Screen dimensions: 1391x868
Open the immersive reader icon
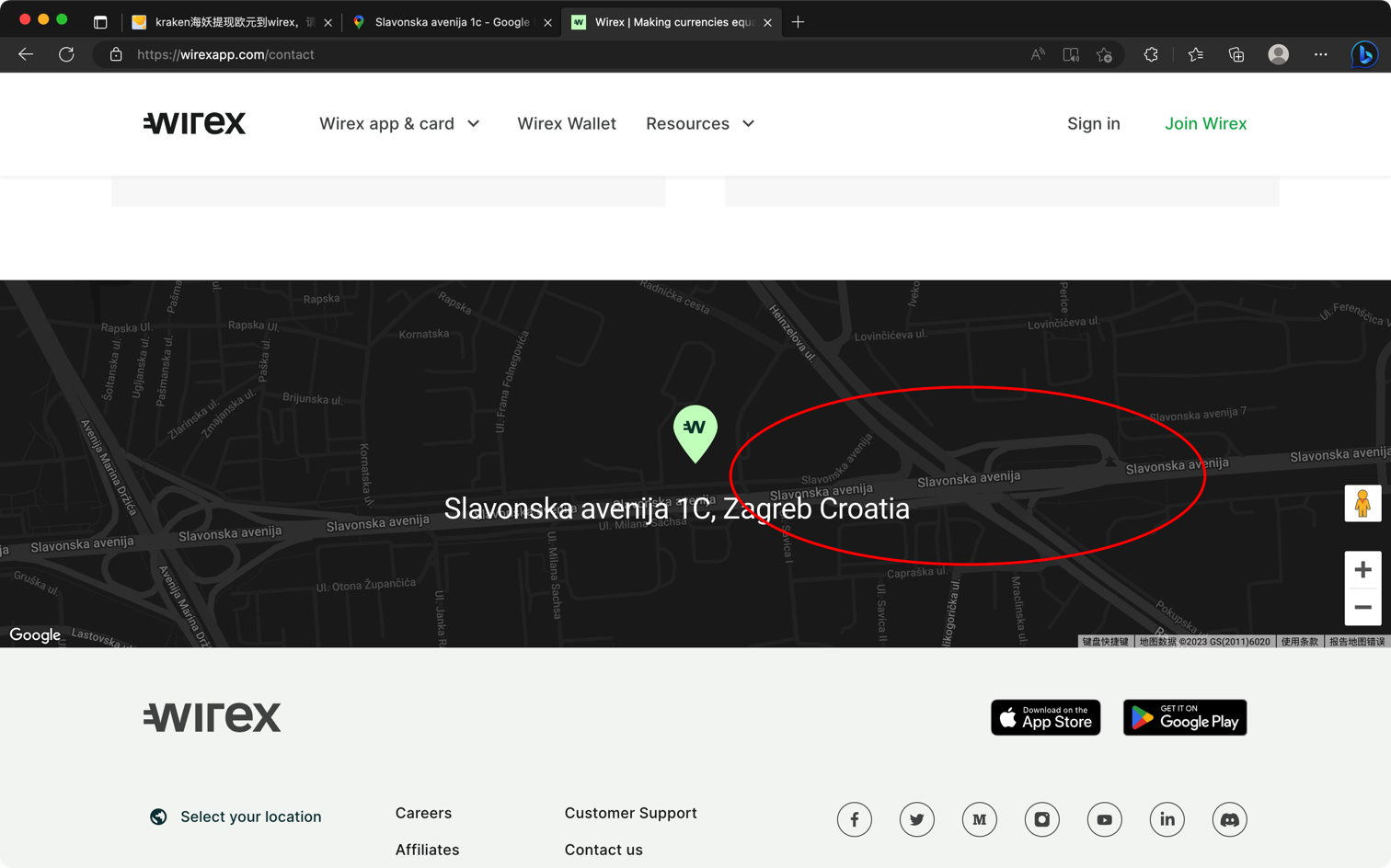click(x=1071, y=54)
